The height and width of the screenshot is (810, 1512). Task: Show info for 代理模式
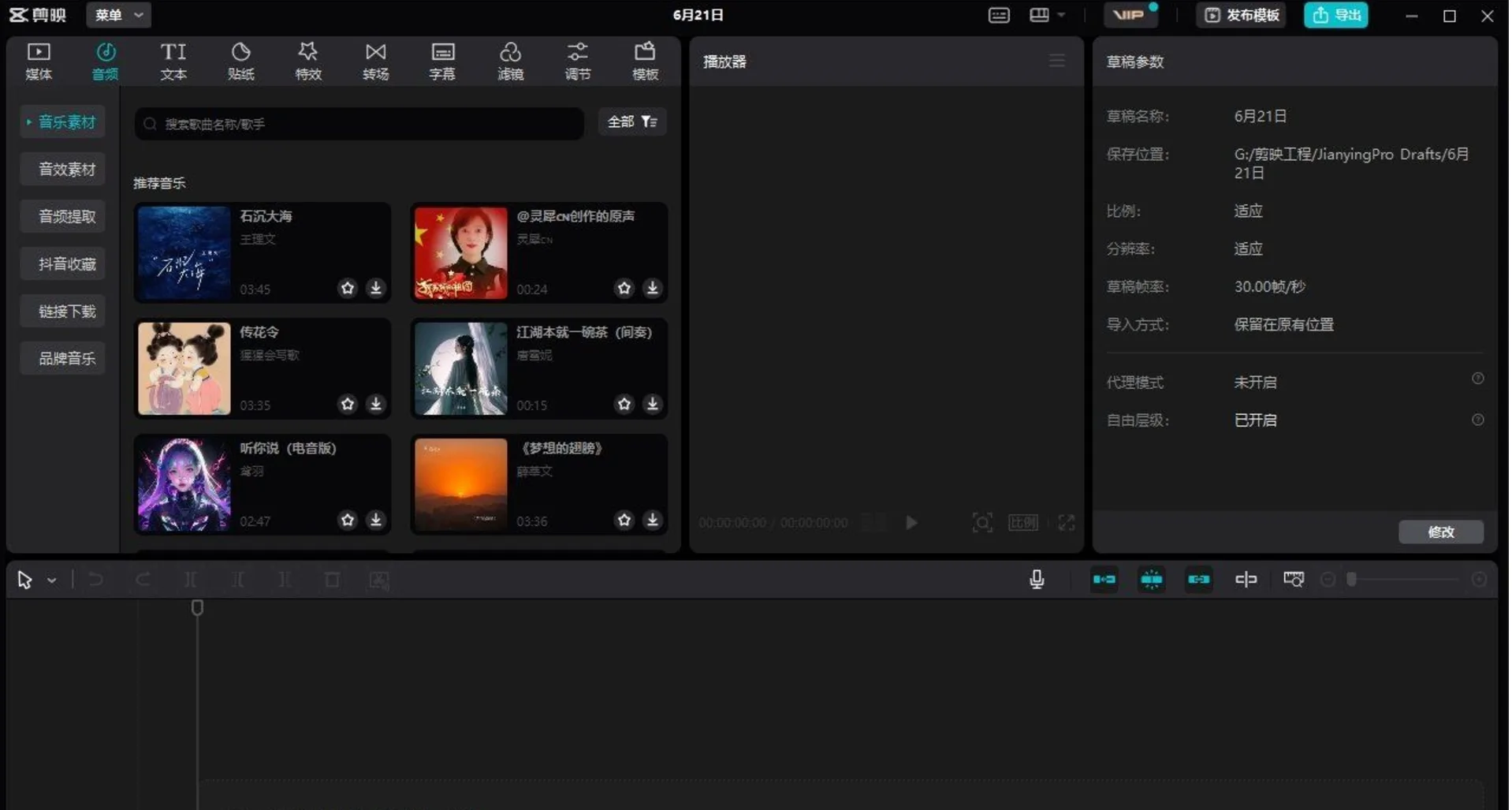(1478, 379)
